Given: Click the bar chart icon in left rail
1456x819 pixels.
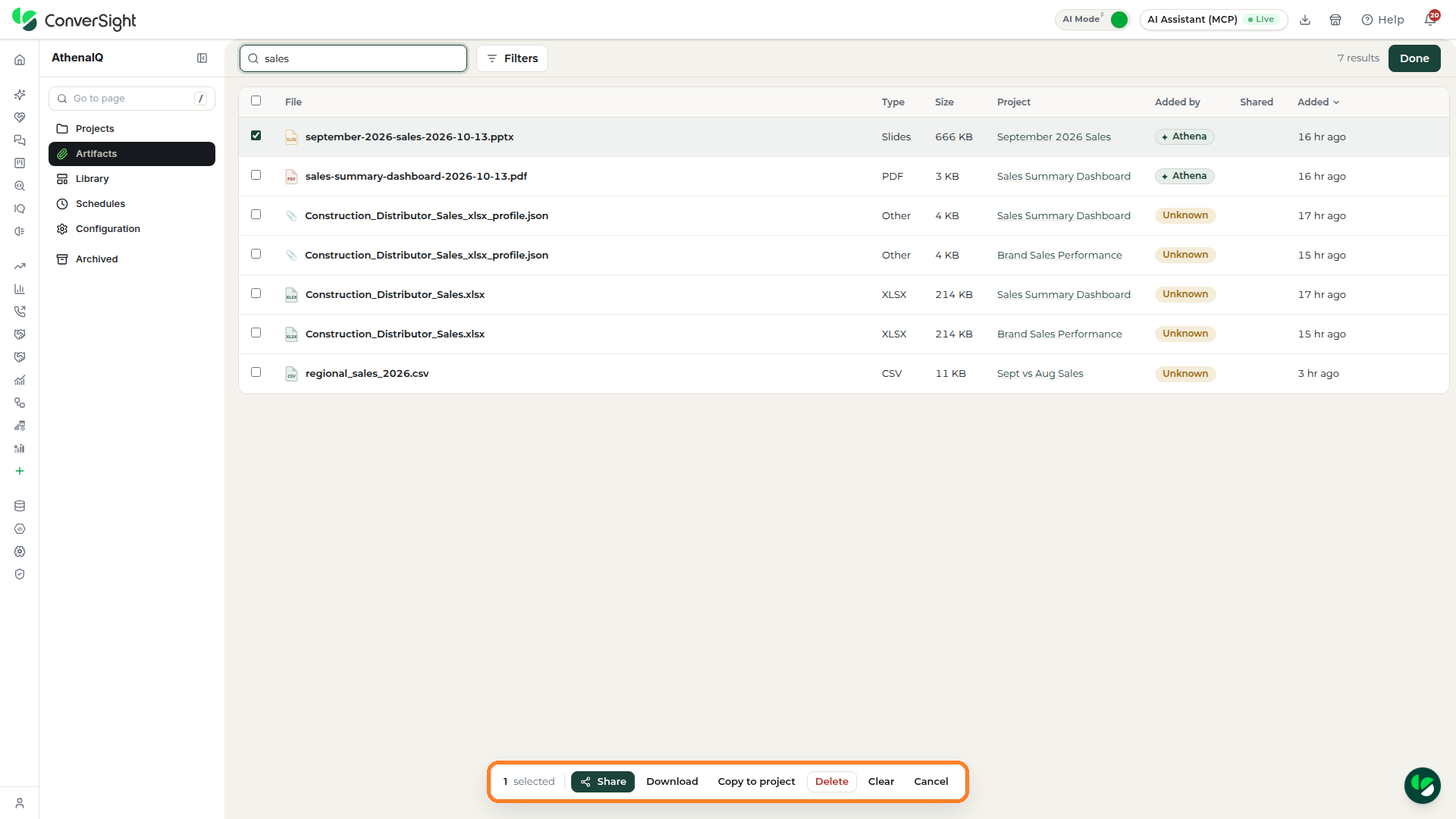Looking at the screenshot, I should [20, 289].
